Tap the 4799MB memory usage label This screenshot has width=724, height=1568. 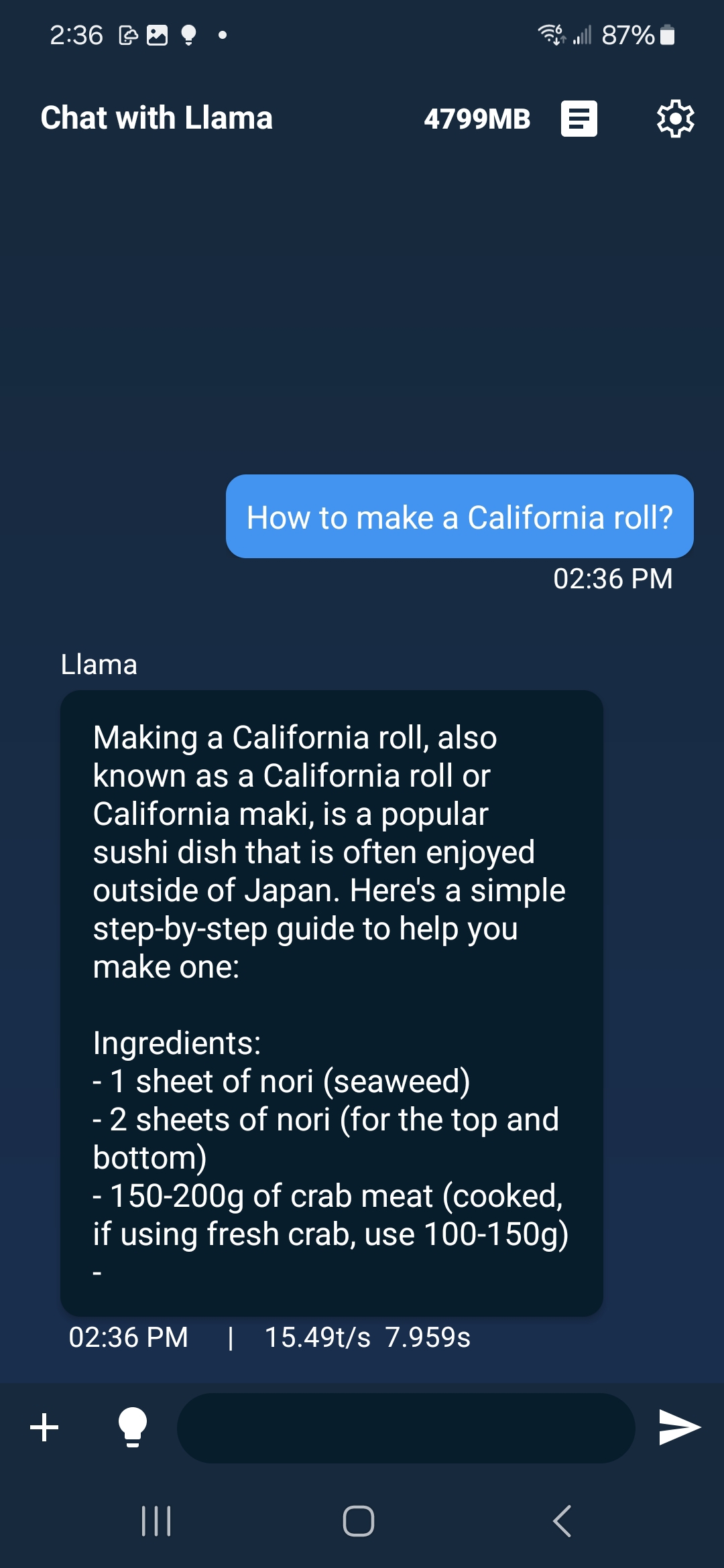pyautogui.click(x=477, y=119)
